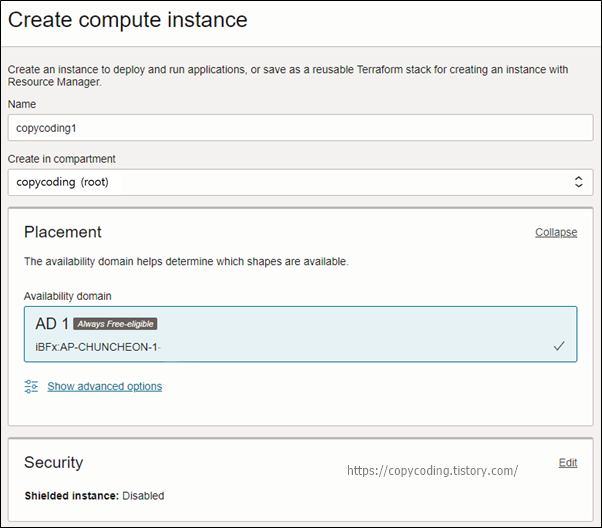Image resolution: width=602 pixels, height=528 pixels.
Task: Click the advanced options sliders icon
Action: tap(31, 386)
